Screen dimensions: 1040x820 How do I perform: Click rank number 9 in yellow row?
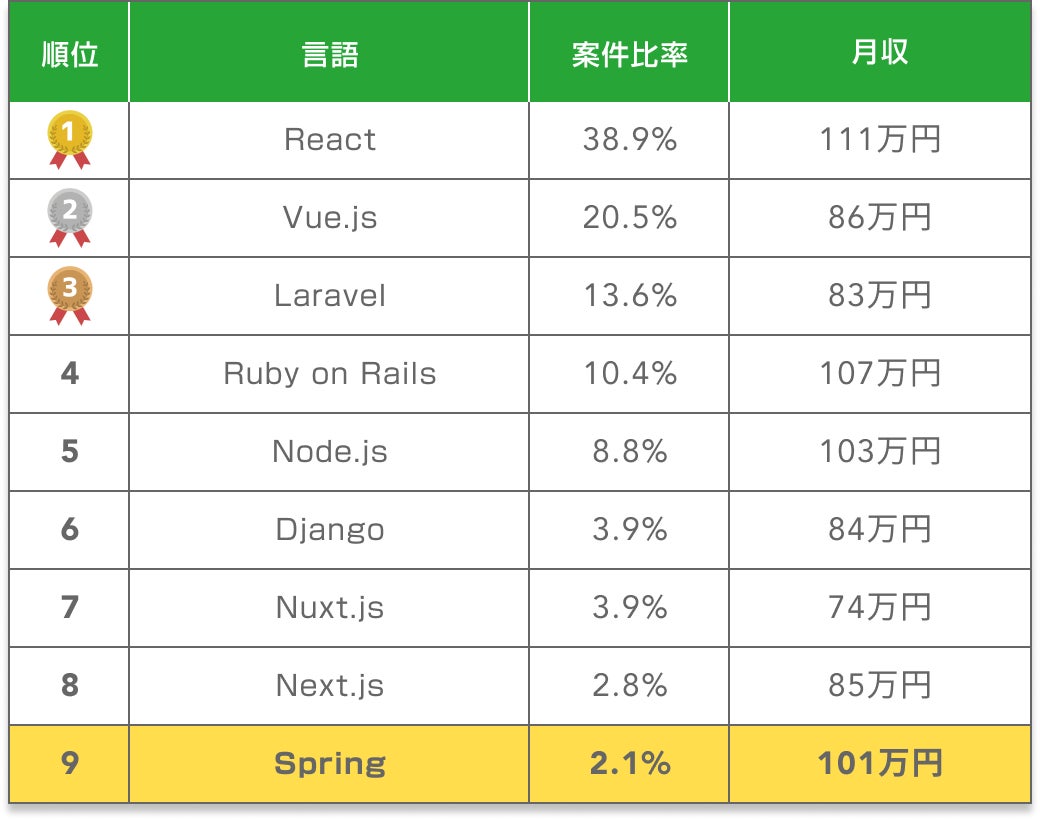pos(69,763)
